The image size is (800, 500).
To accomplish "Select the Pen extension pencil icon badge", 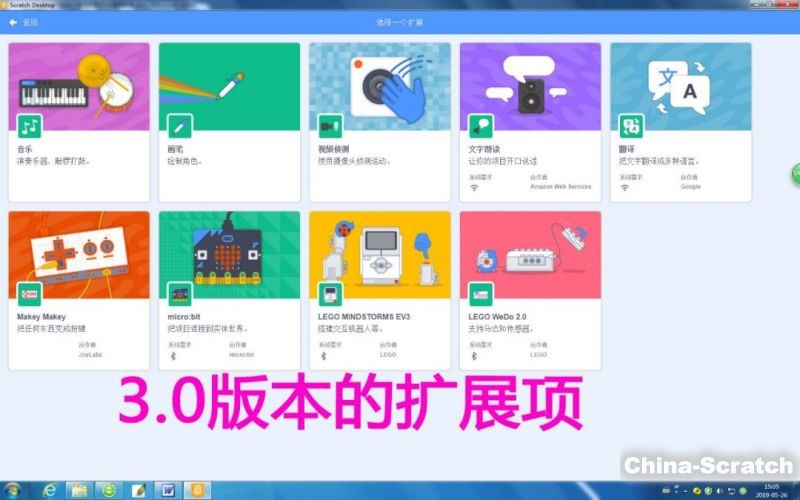I will click(180, 126).
